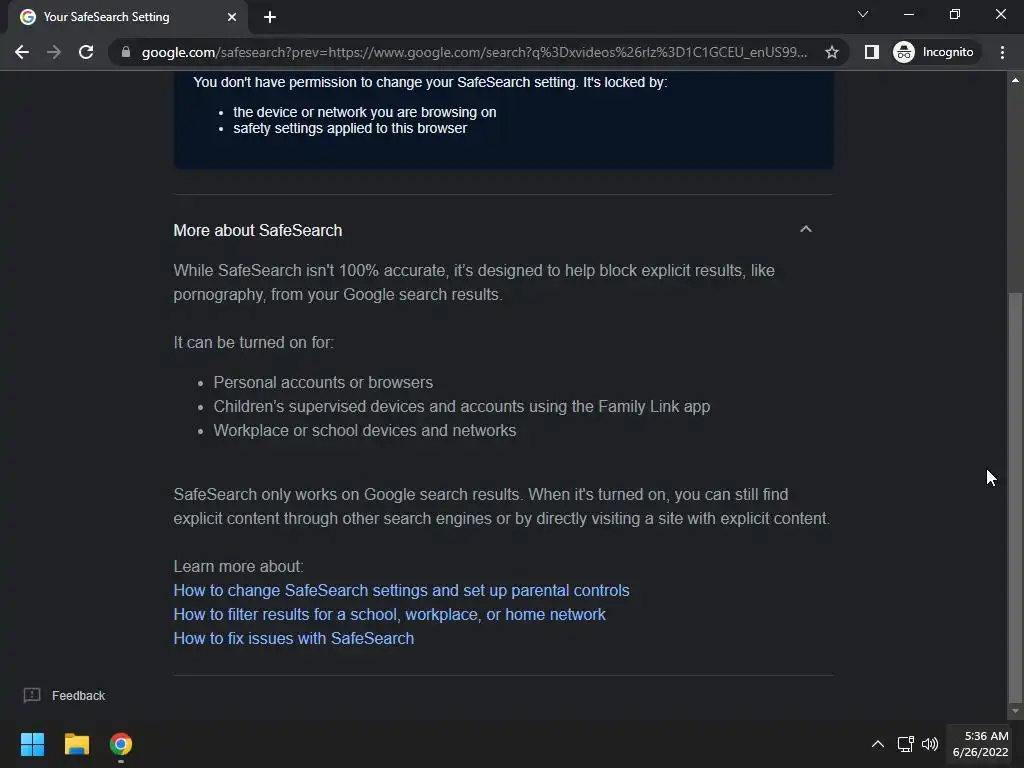This screenshot has height=768, width=1024.
Task: Collapse the More about SafeSearch section
Action: (806, 229)
